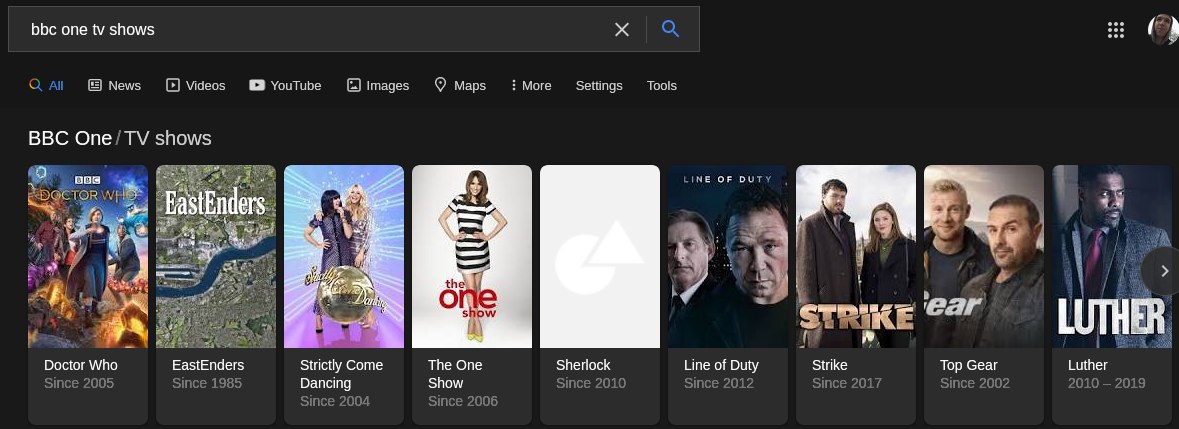
Task: Click the 'Strictly Come Dancing' title text
Action: click(341, 374)
